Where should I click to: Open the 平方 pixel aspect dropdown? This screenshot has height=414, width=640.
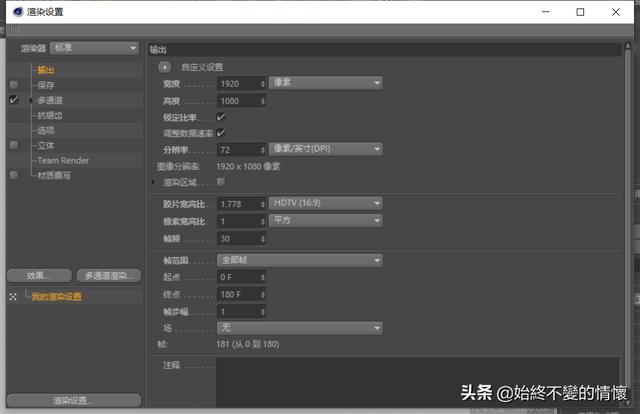coord(326,221)
